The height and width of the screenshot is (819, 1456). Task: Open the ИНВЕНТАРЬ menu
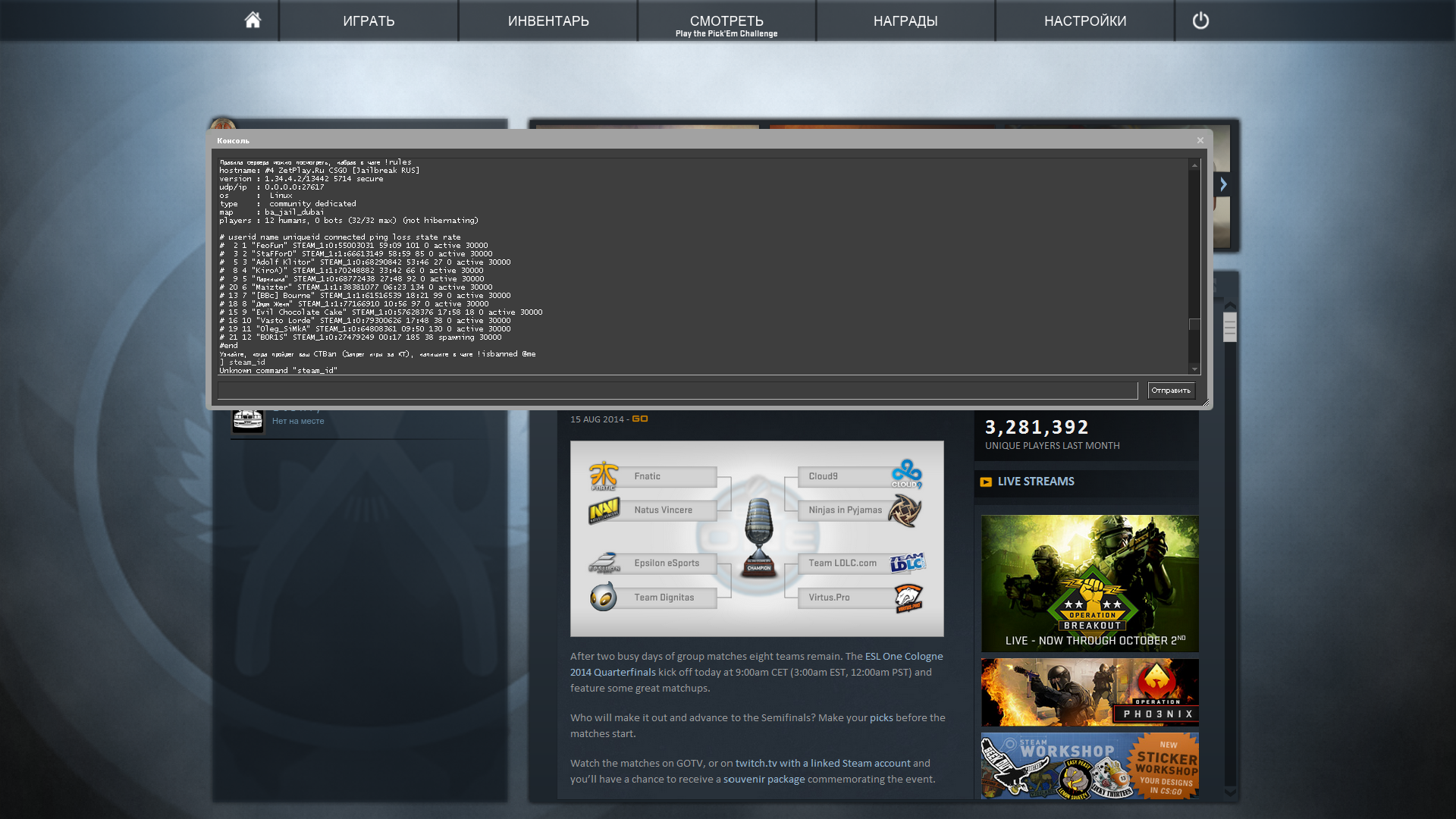[548, 20]
